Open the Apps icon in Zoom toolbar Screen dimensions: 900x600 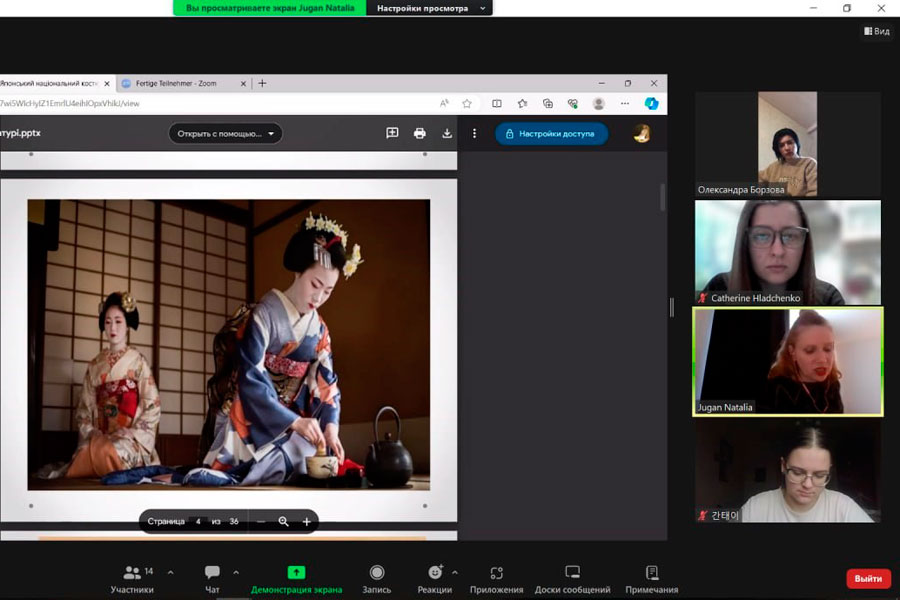pos(497,573)
